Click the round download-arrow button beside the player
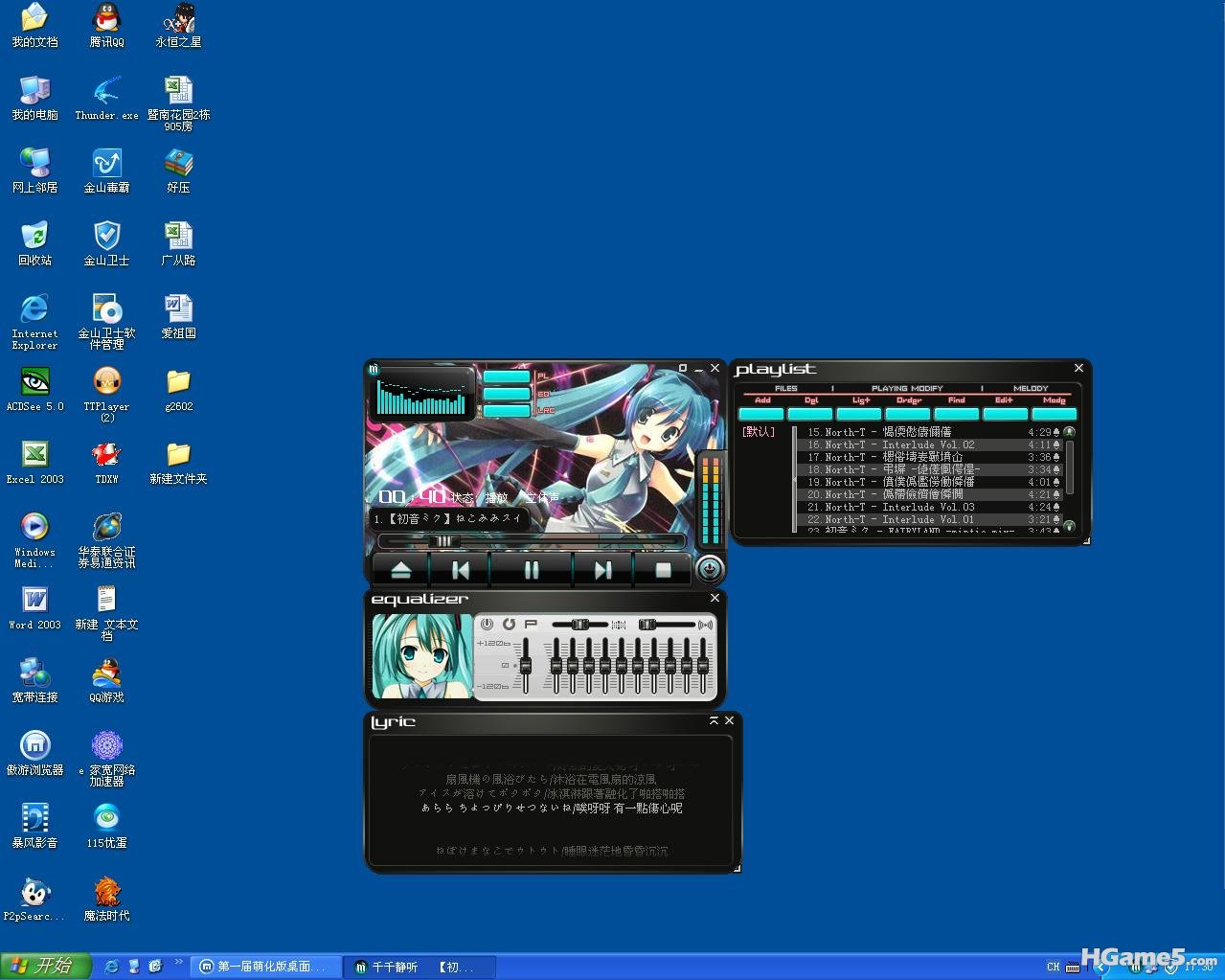 point(709,570)
